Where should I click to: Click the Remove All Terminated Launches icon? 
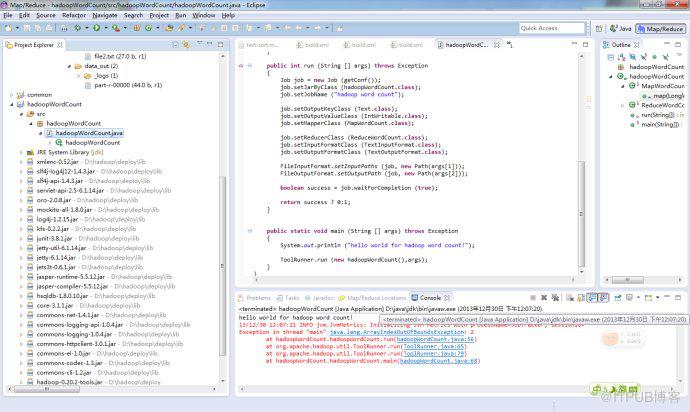(555, 298)
